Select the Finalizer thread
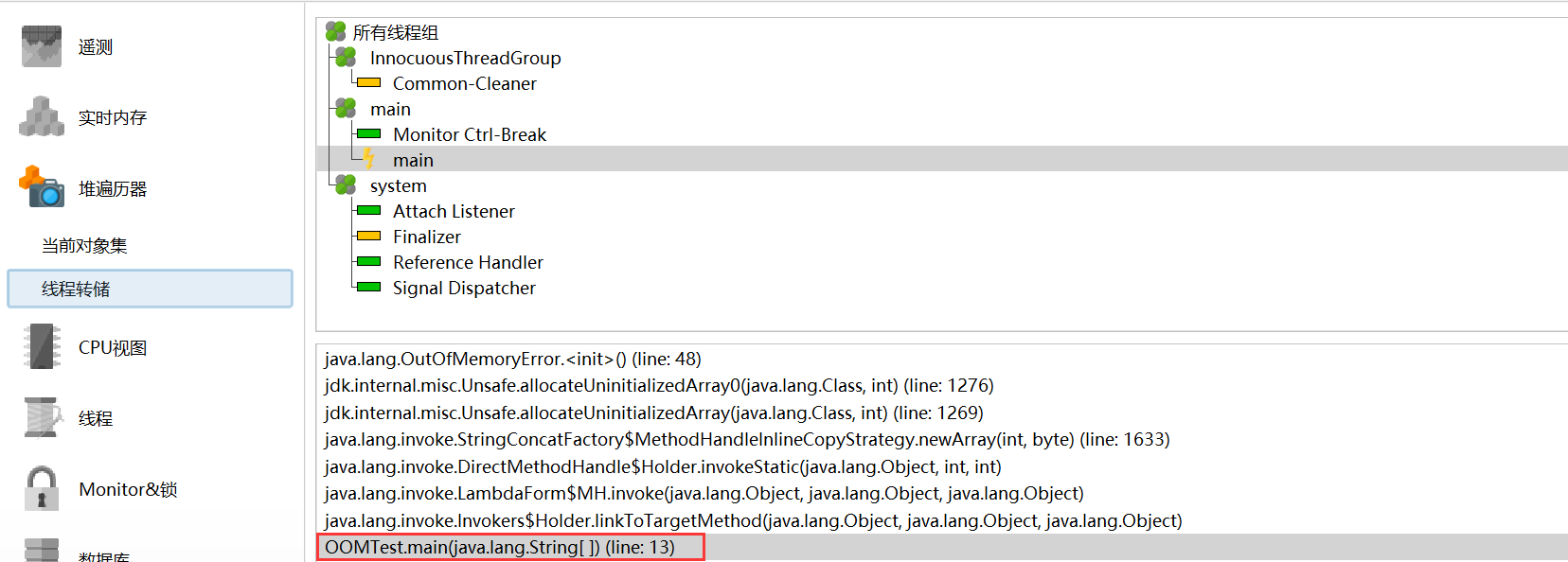Image resolution: width=1568 pixels, height=562 pixels. point(427,237)
